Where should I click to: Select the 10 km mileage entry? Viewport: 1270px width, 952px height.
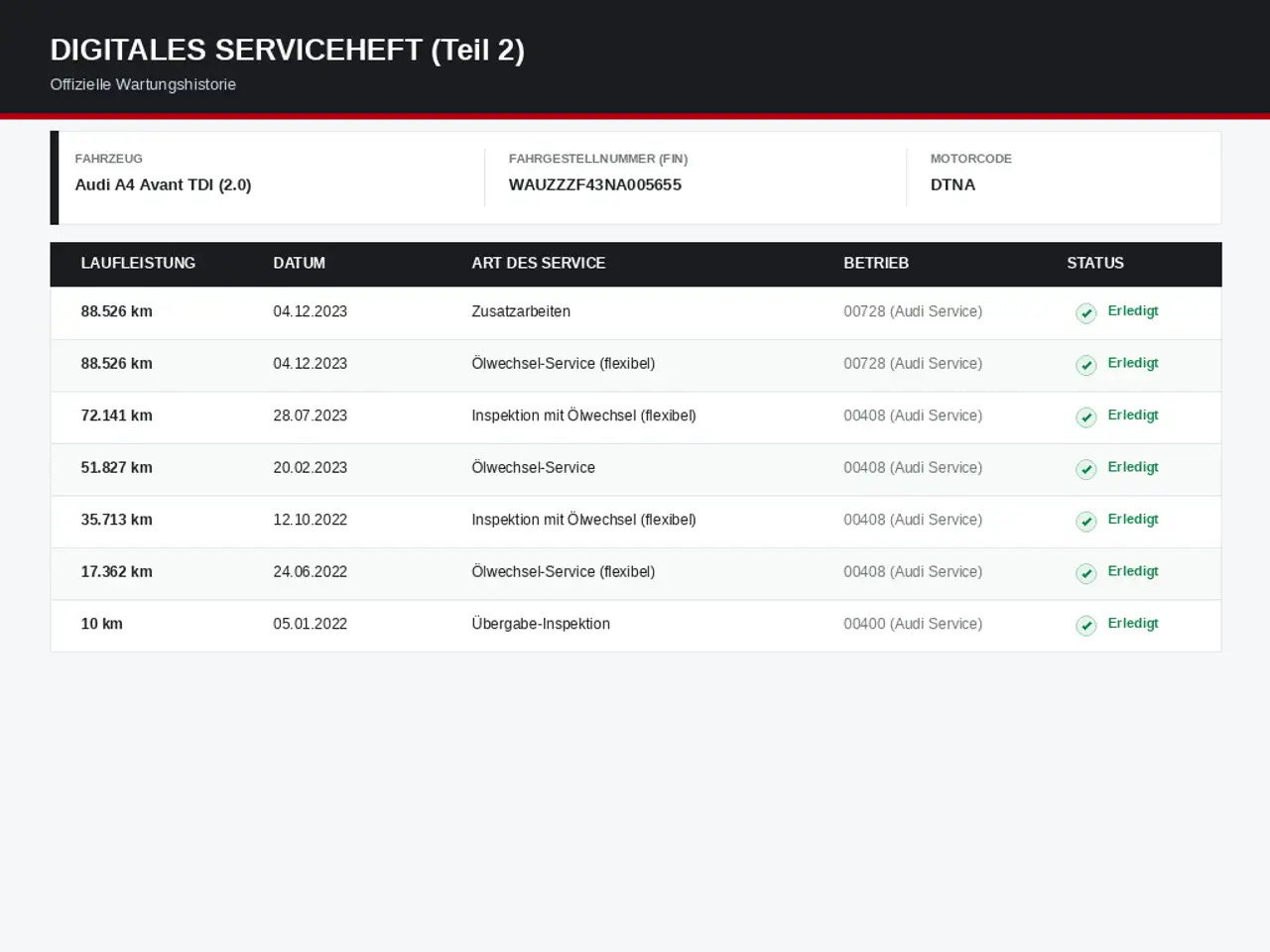tap(101, 624)
